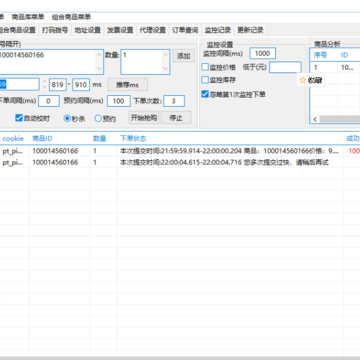Select order row submitted at 21:59:59.914

coord(180,151)
